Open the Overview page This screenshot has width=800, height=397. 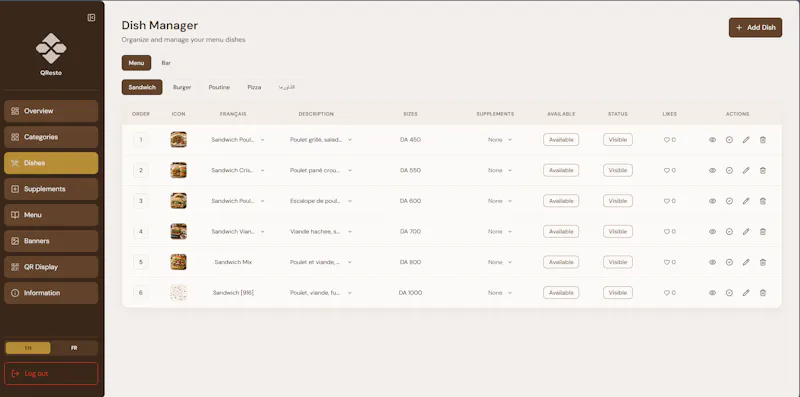tap(51, 111)
